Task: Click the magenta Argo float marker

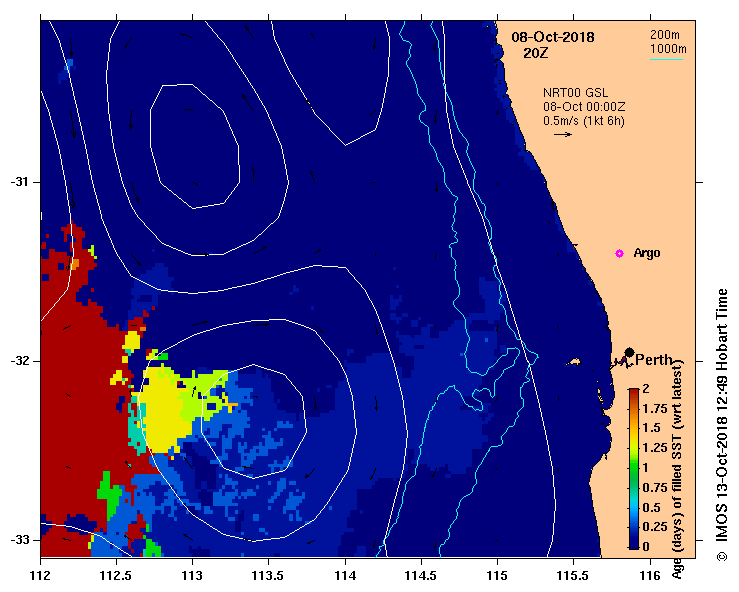Action: tap(619, 254)
